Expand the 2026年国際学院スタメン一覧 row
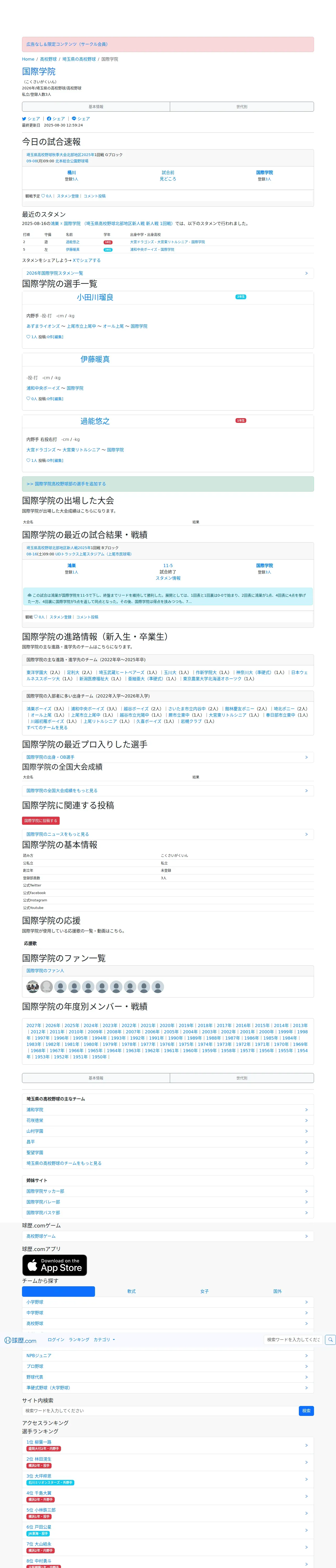336x1568 pixels. 168,273
